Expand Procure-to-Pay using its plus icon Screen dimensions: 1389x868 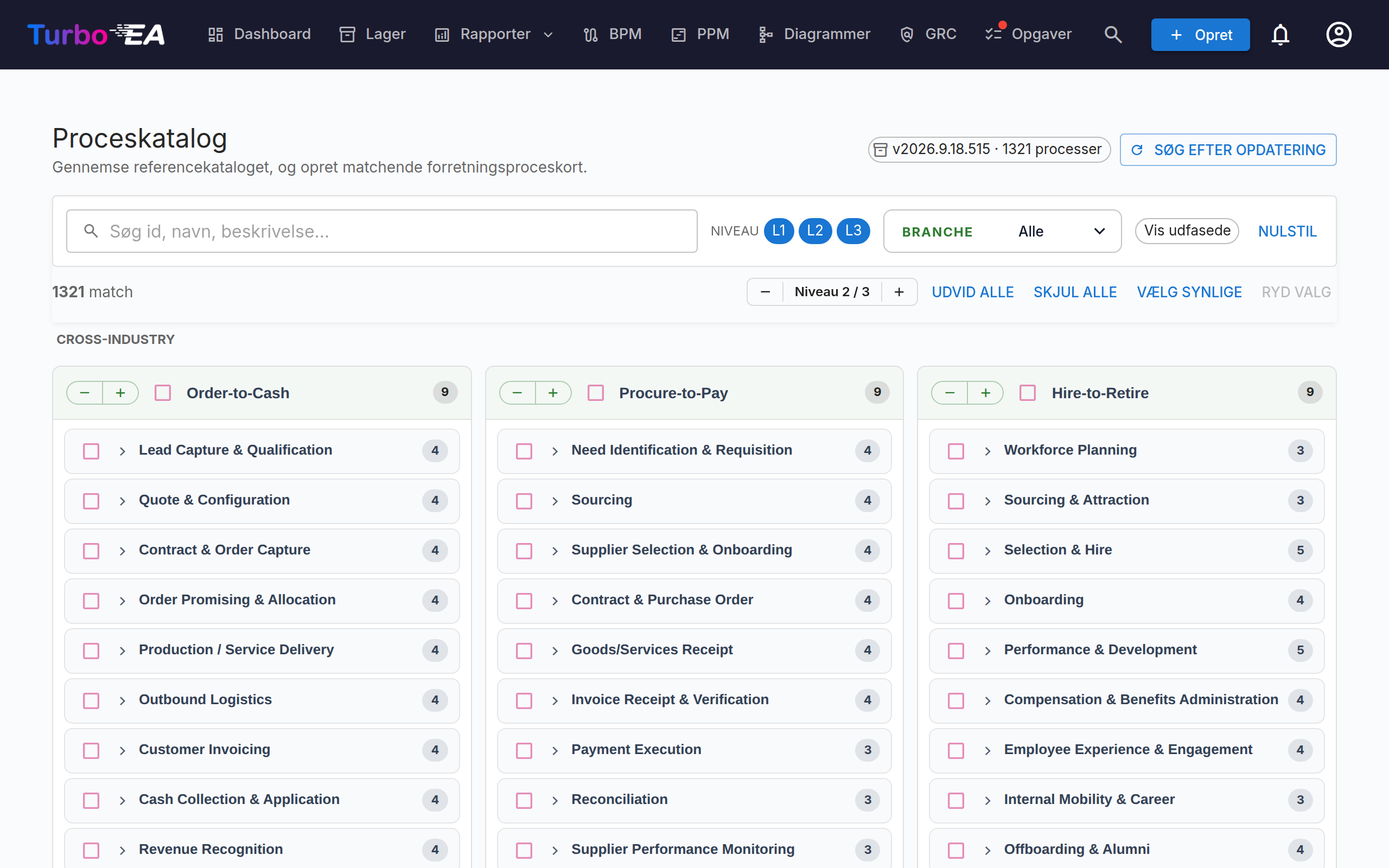coord(553,393)
